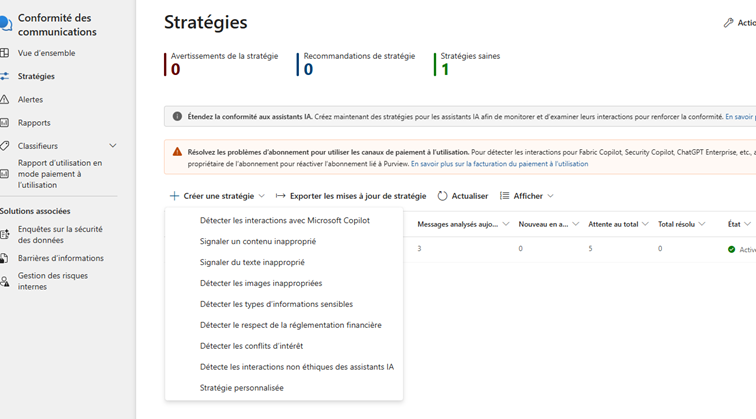Click the Gestion des risques internes icon
This screenshot has width=756, height=419.
point(5,281)
